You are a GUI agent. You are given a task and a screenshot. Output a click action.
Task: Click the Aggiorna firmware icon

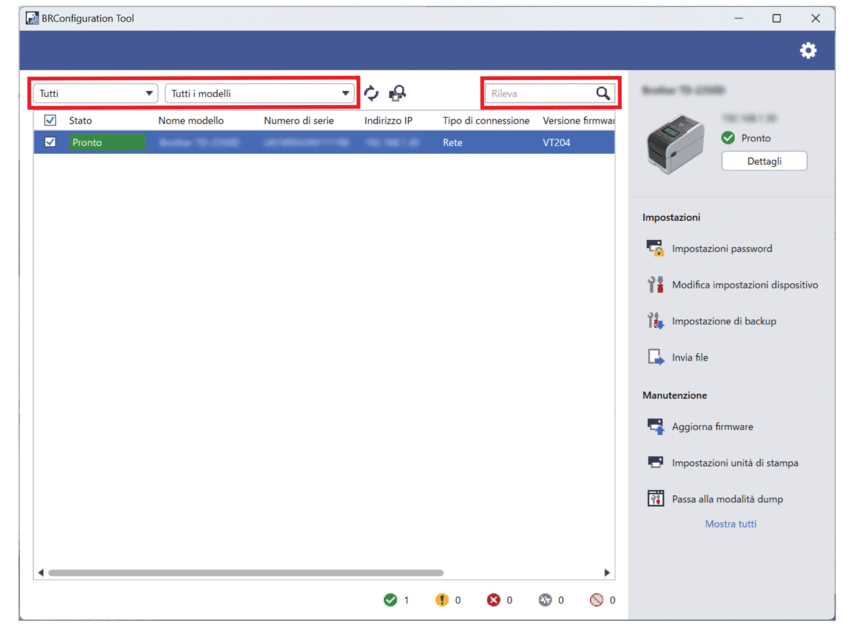click(655, 426)
